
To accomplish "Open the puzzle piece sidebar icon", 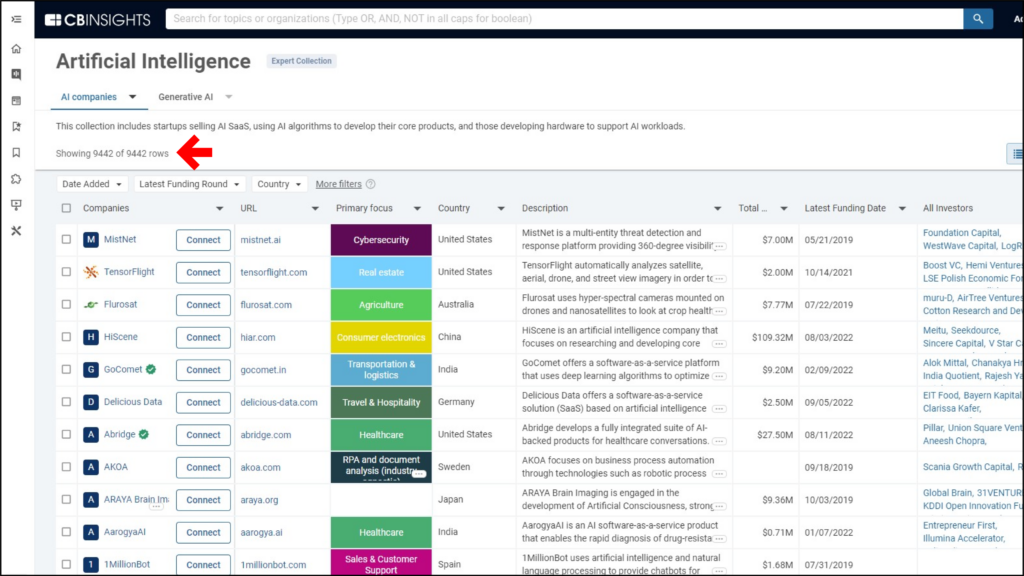I will click(x=16, y=179).
